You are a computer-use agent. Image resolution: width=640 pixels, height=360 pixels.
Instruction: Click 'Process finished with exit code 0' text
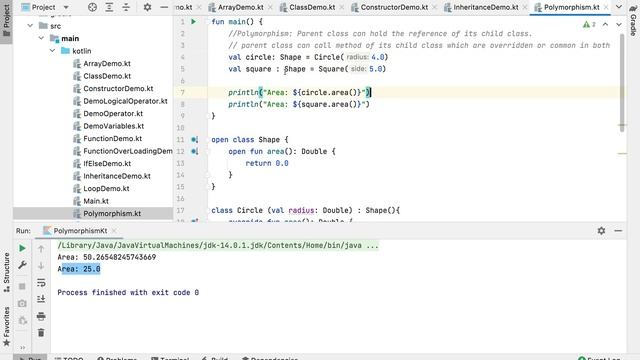[128, 293]
